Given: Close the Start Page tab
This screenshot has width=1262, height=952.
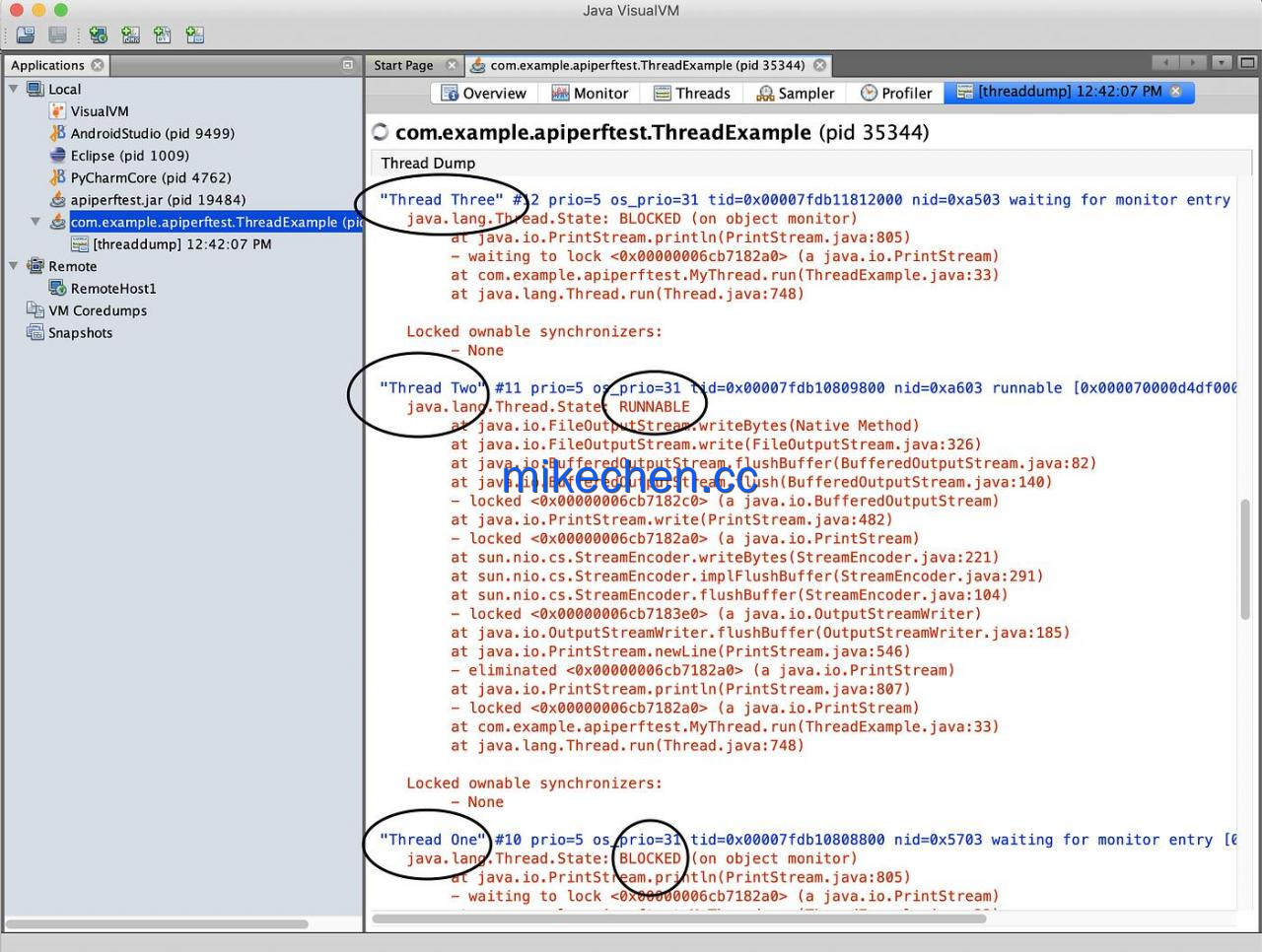Looking at the screenshot, I should point(452,65).
